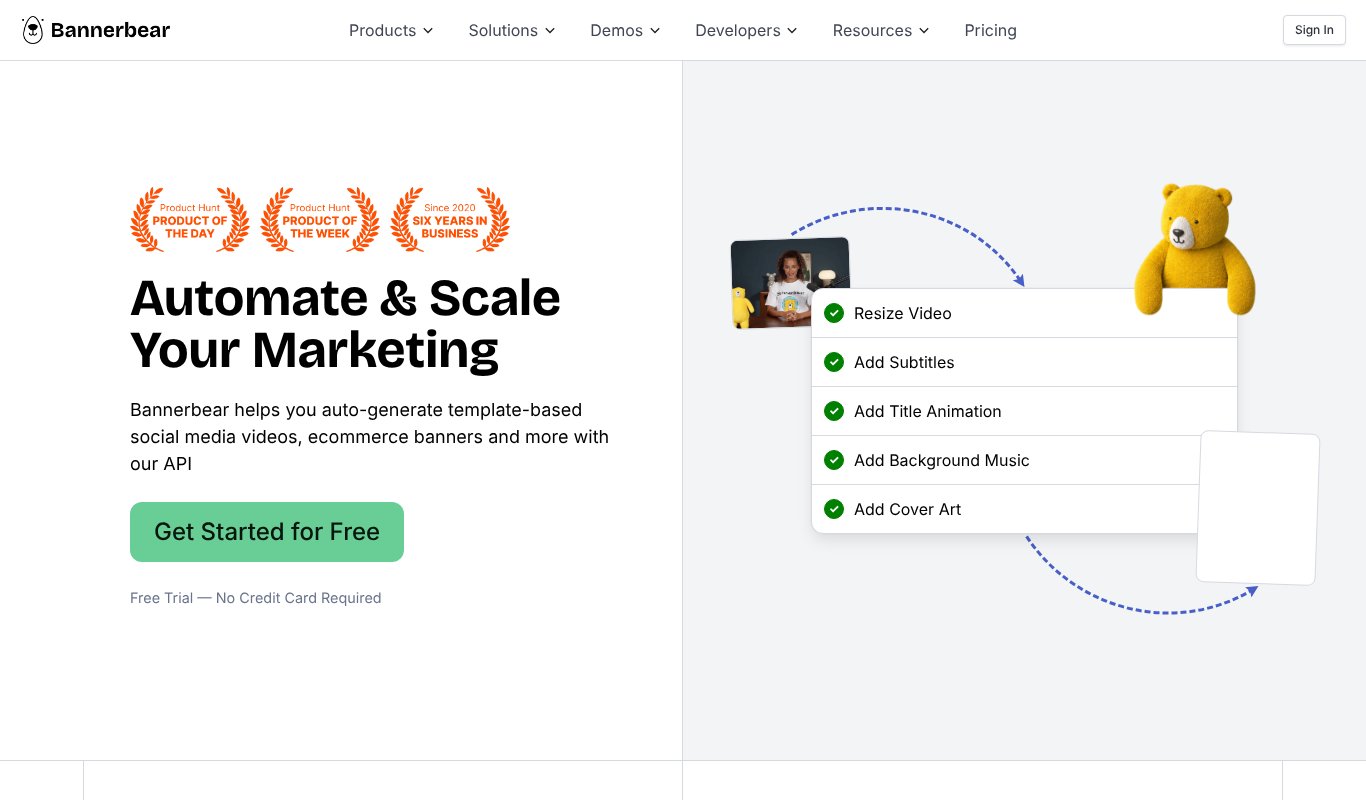Click the Six Years in Business badge
Screen dimensions: 1366x800
450,220
